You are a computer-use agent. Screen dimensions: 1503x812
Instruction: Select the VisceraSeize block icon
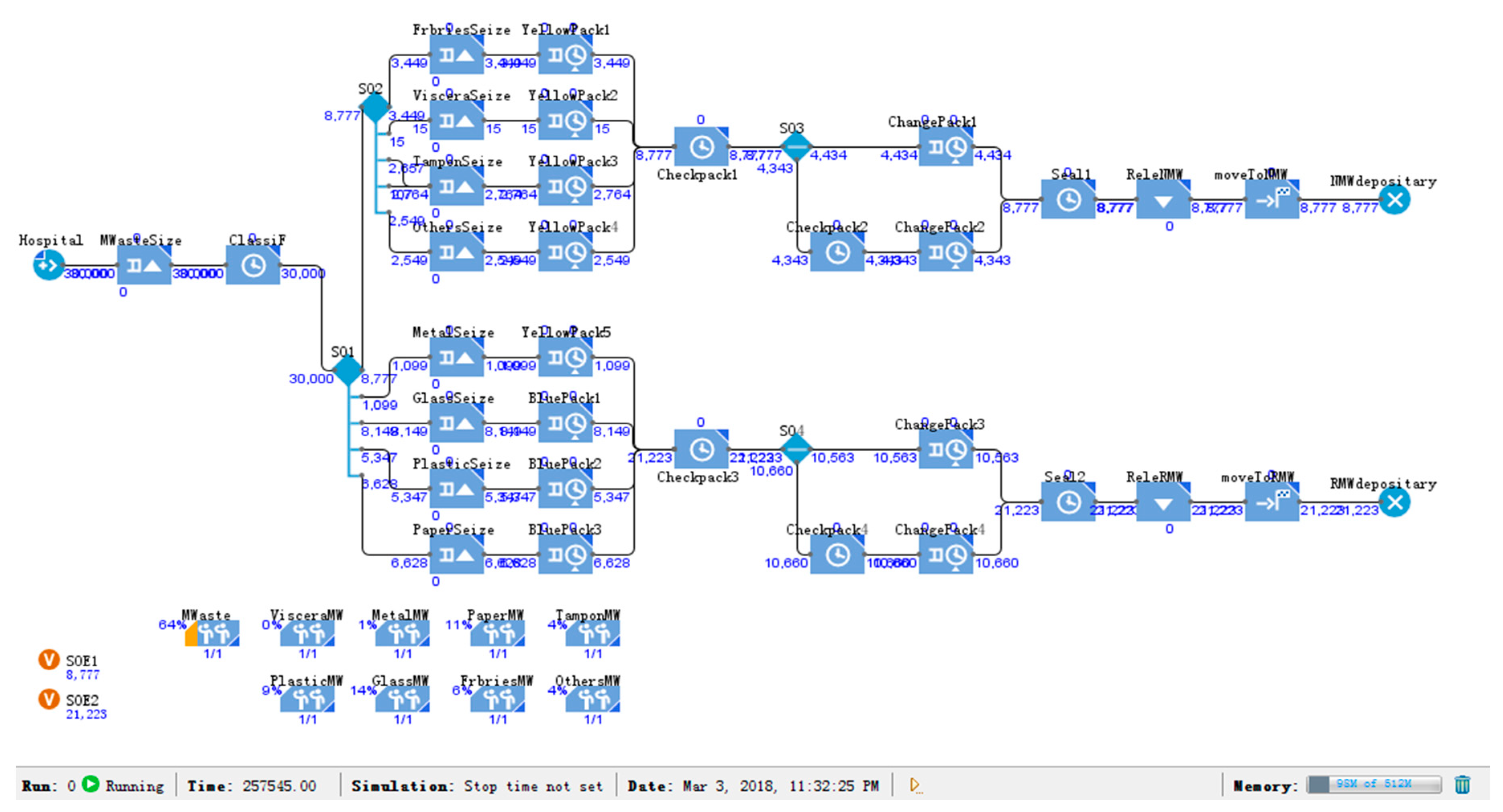coord(456,120)
